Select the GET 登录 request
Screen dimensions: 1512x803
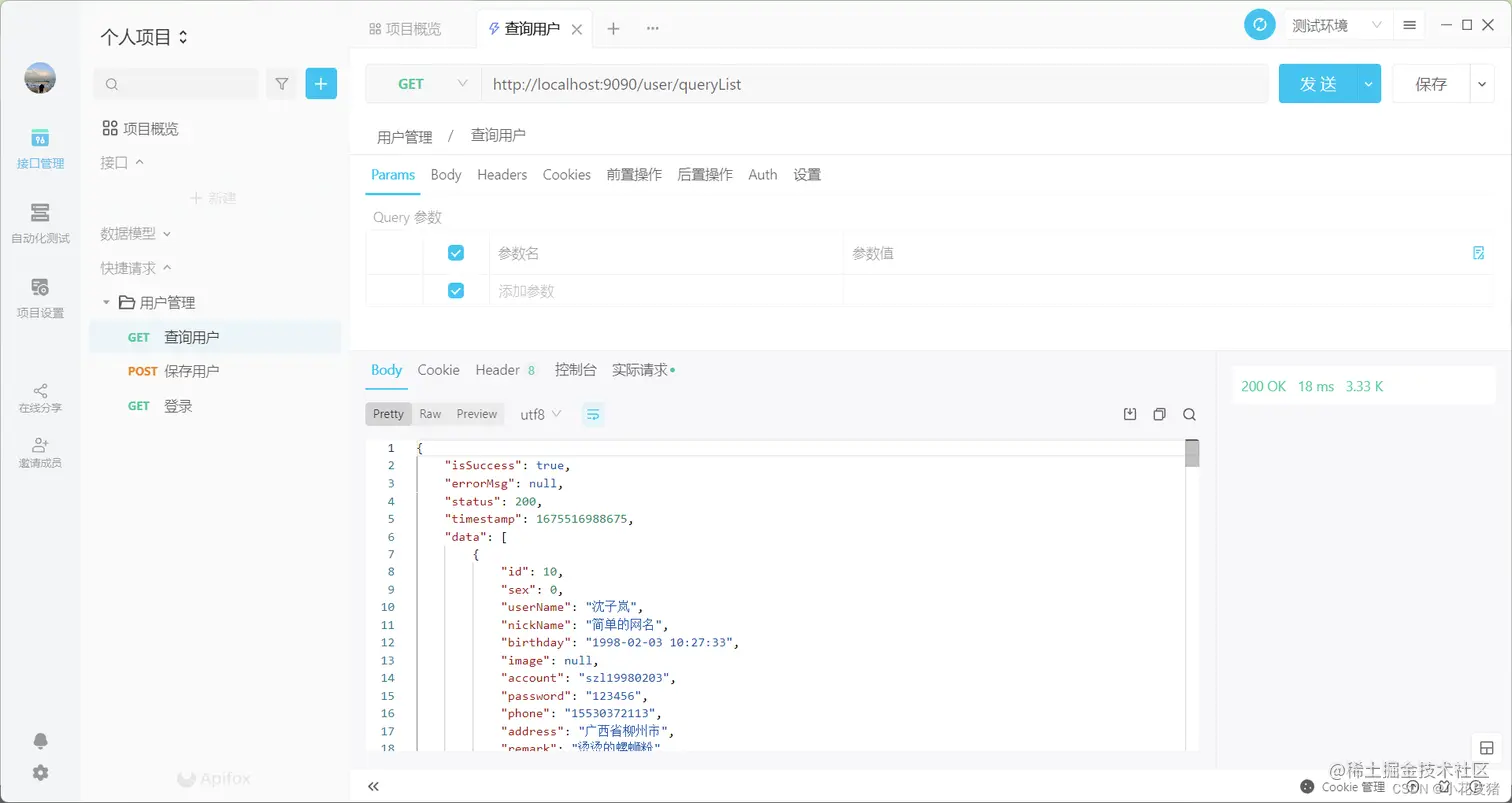coord(215,406)
